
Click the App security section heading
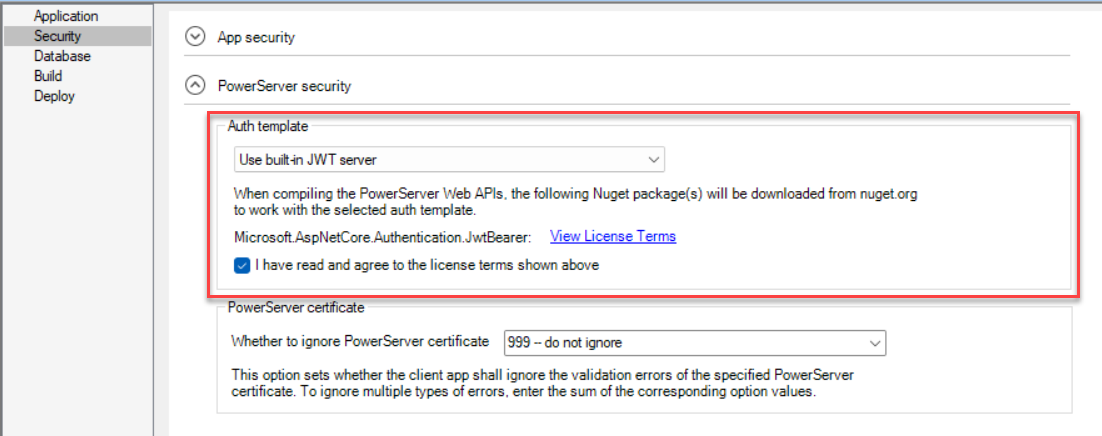tap(256, 37)
